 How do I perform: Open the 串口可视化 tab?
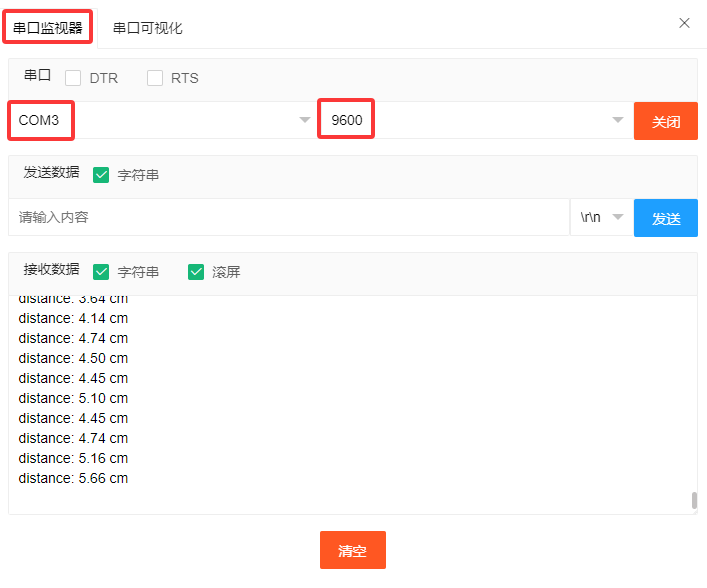click(147, 28)
